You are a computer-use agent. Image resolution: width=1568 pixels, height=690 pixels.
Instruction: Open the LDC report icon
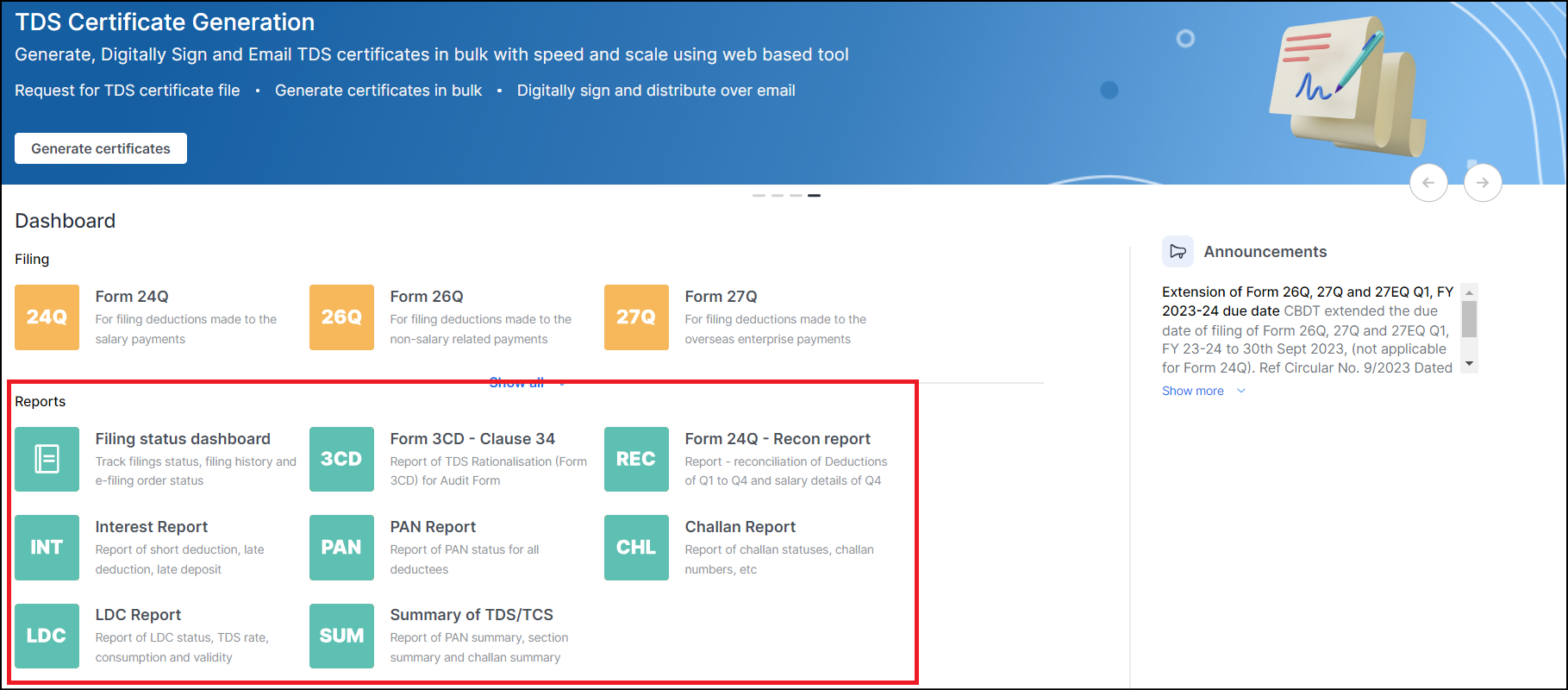pos(47,636)
